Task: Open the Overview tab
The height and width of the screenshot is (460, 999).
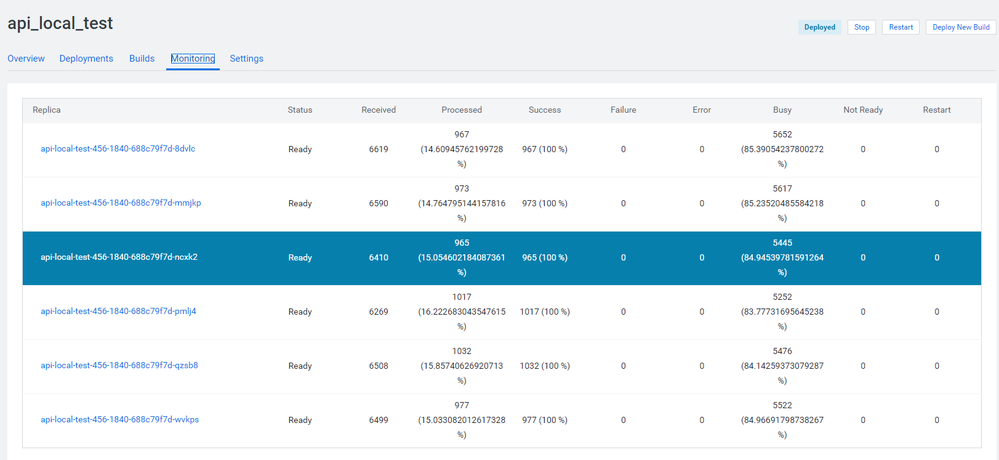Action: click(x=26, y=59)
